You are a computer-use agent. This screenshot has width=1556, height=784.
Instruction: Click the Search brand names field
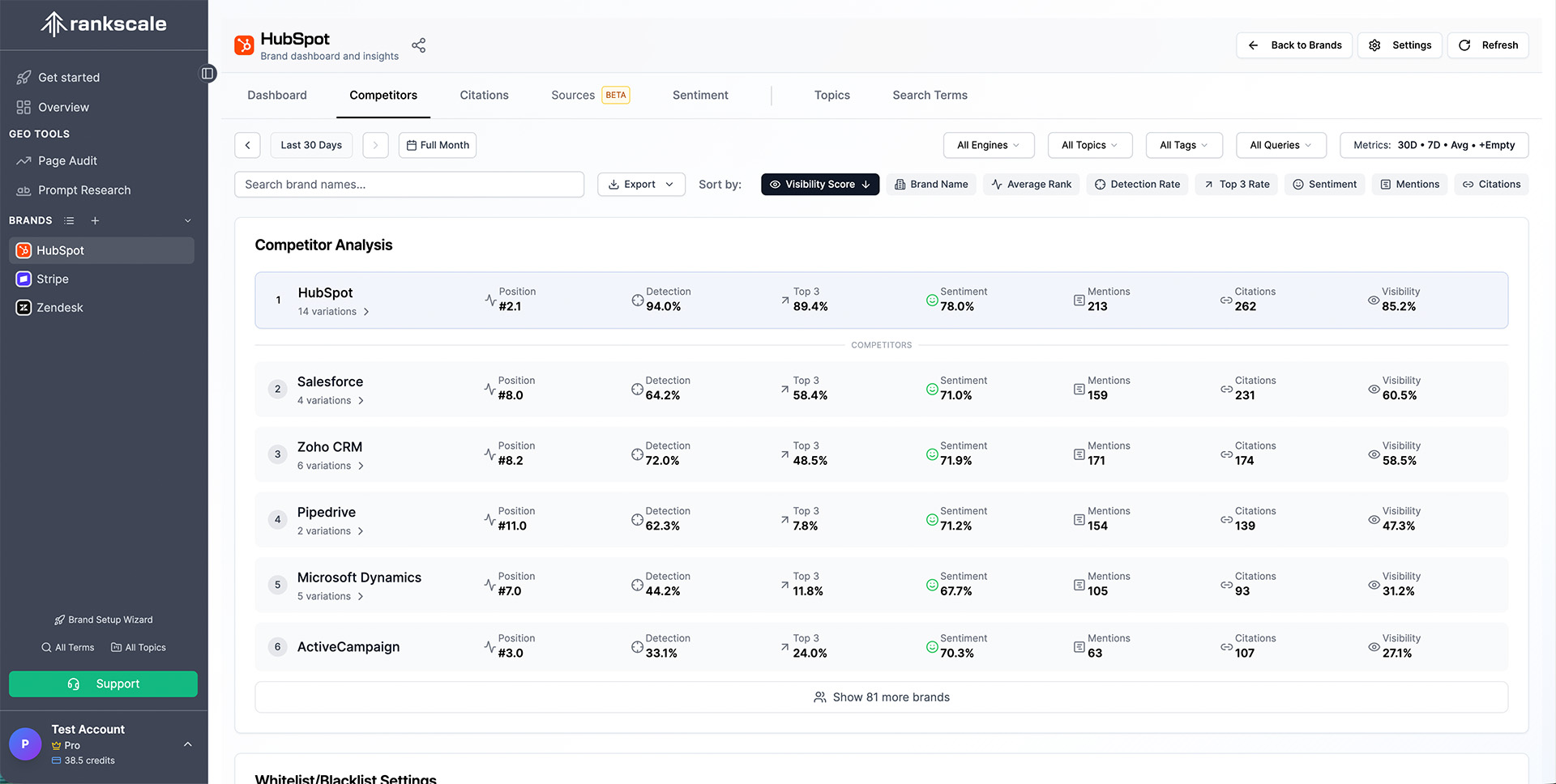tap(408, 184)
